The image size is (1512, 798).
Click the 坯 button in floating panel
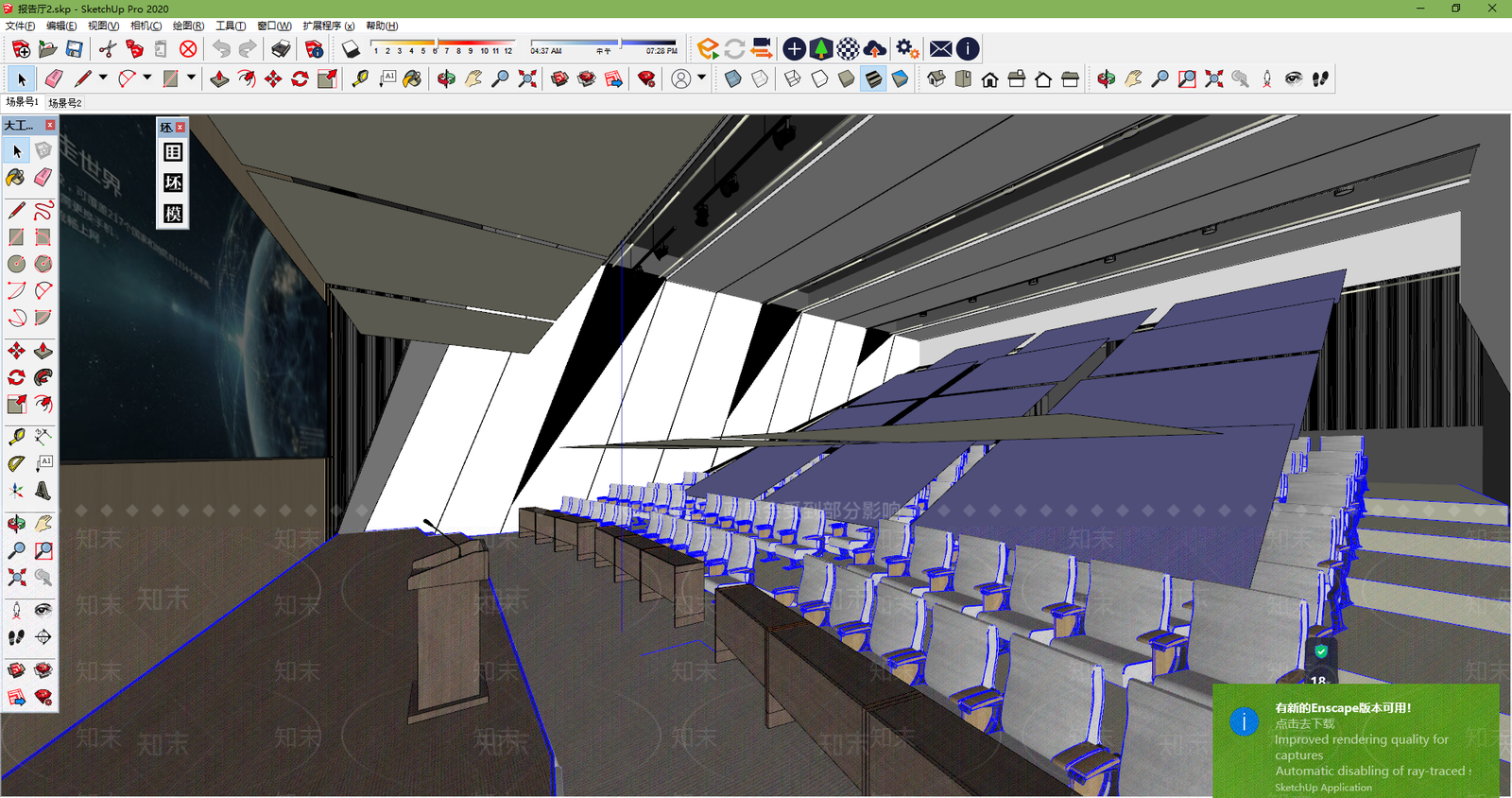tap(173, 182)
